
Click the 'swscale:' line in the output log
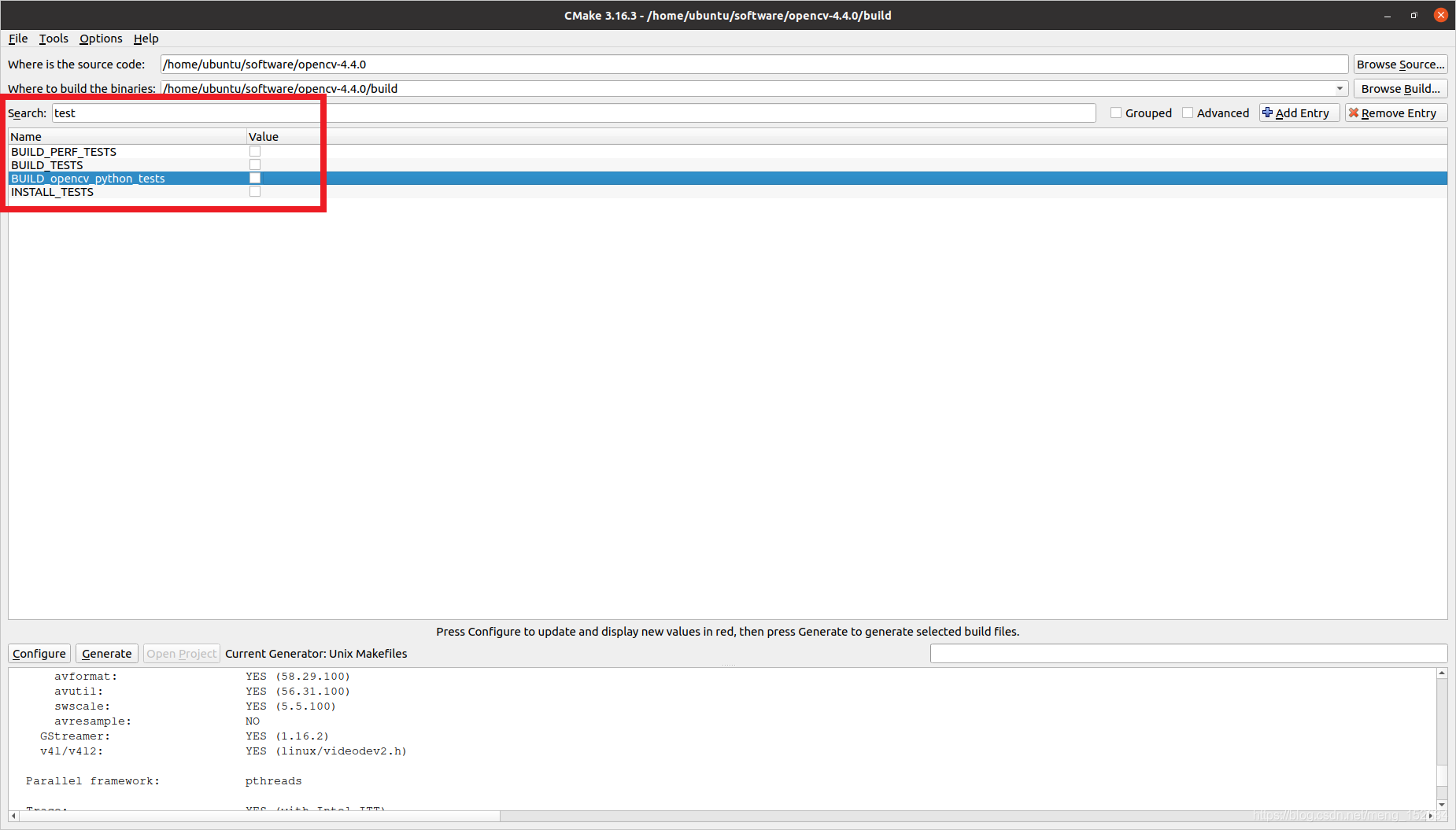[x=83, y=706]
